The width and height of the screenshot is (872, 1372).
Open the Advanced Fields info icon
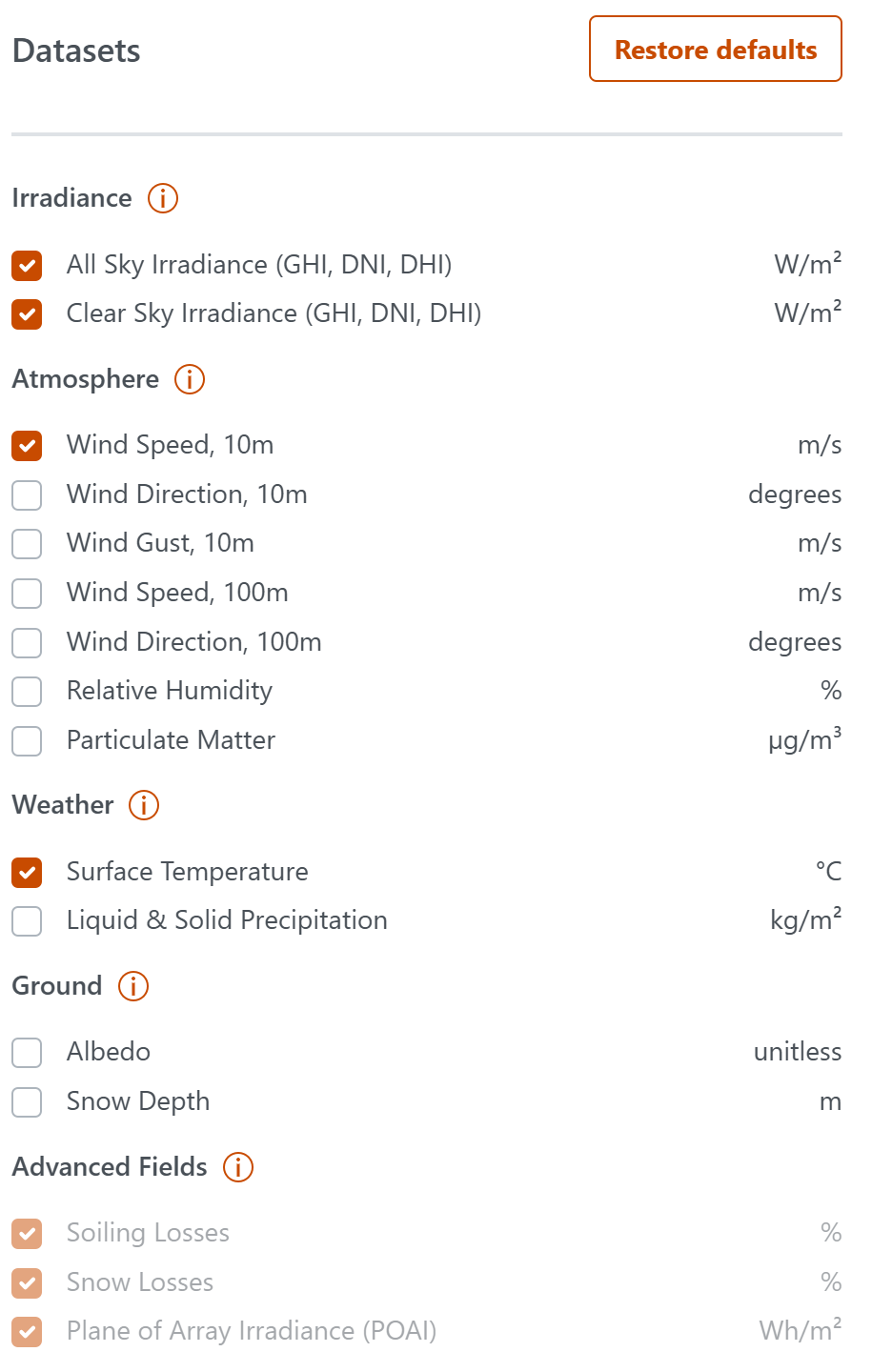pos(238,1167)
